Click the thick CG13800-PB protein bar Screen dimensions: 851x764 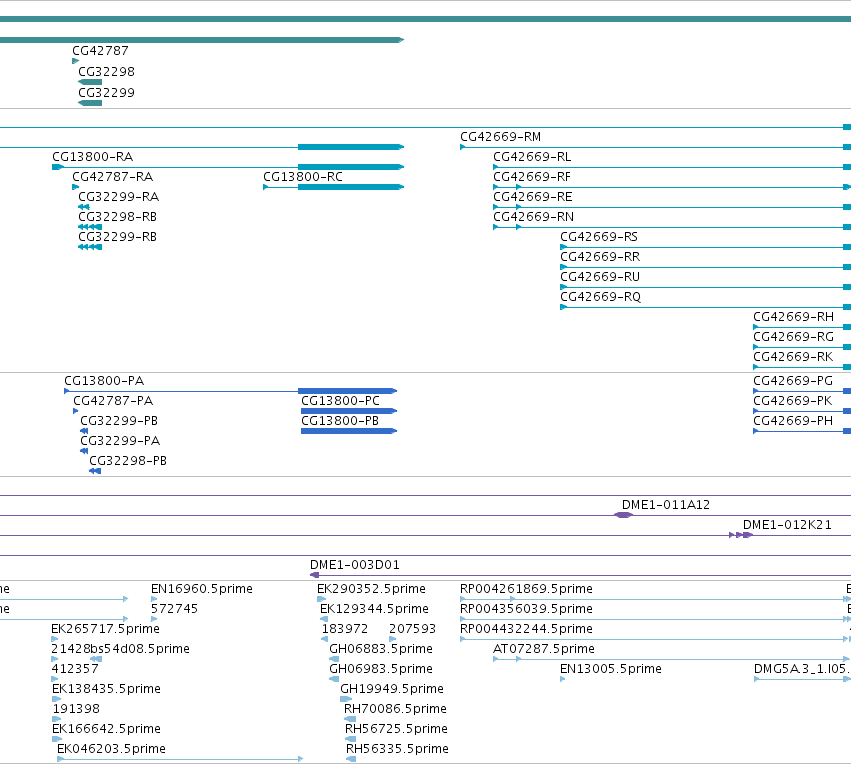tap(348, 431)
